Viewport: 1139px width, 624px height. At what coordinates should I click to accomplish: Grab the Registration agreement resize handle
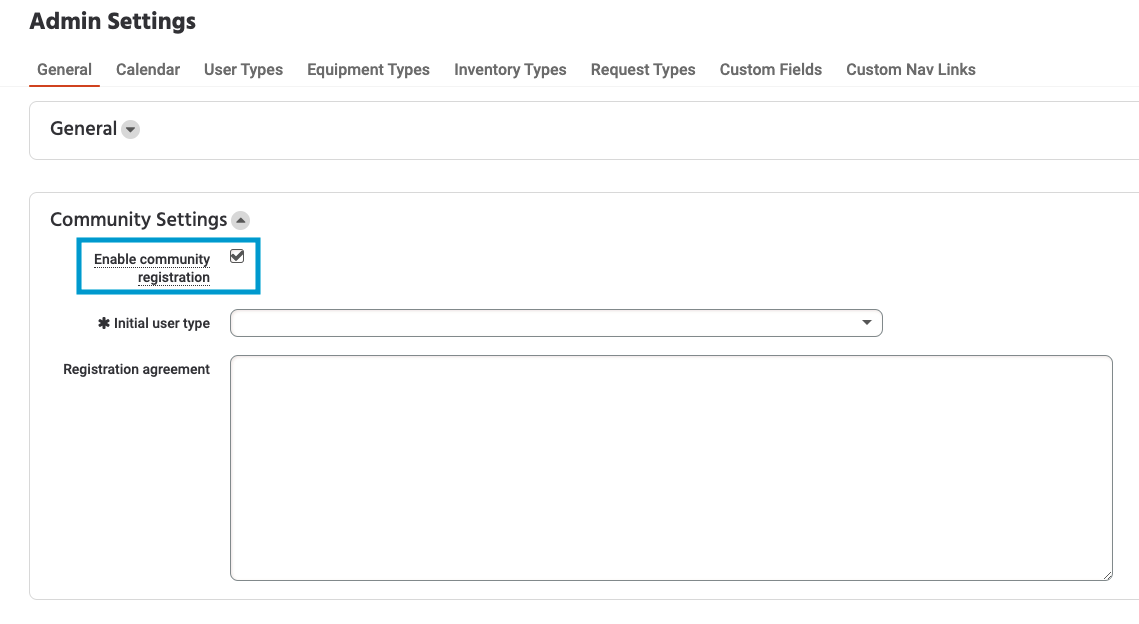click(x=1107, y=575)
